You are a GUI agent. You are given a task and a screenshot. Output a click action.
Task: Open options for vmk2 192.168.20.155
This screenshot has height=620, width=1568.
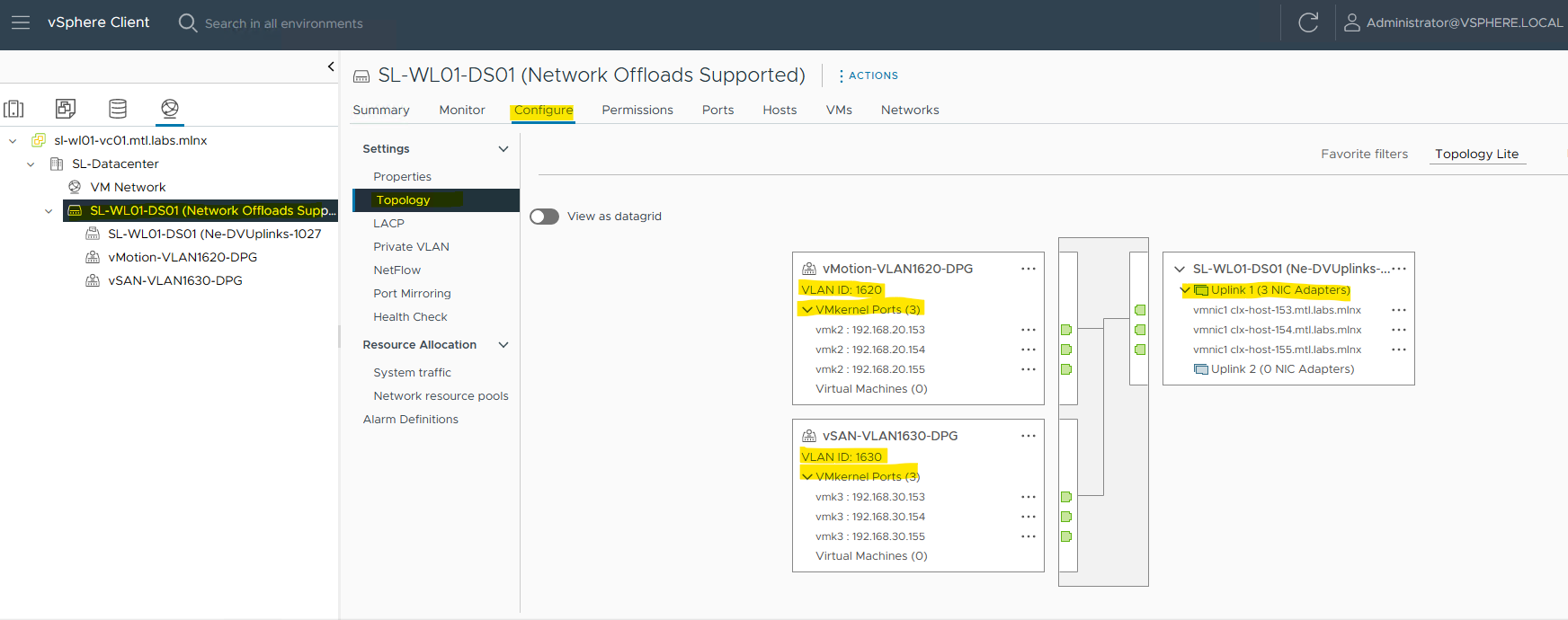[x=1029, y=369]
